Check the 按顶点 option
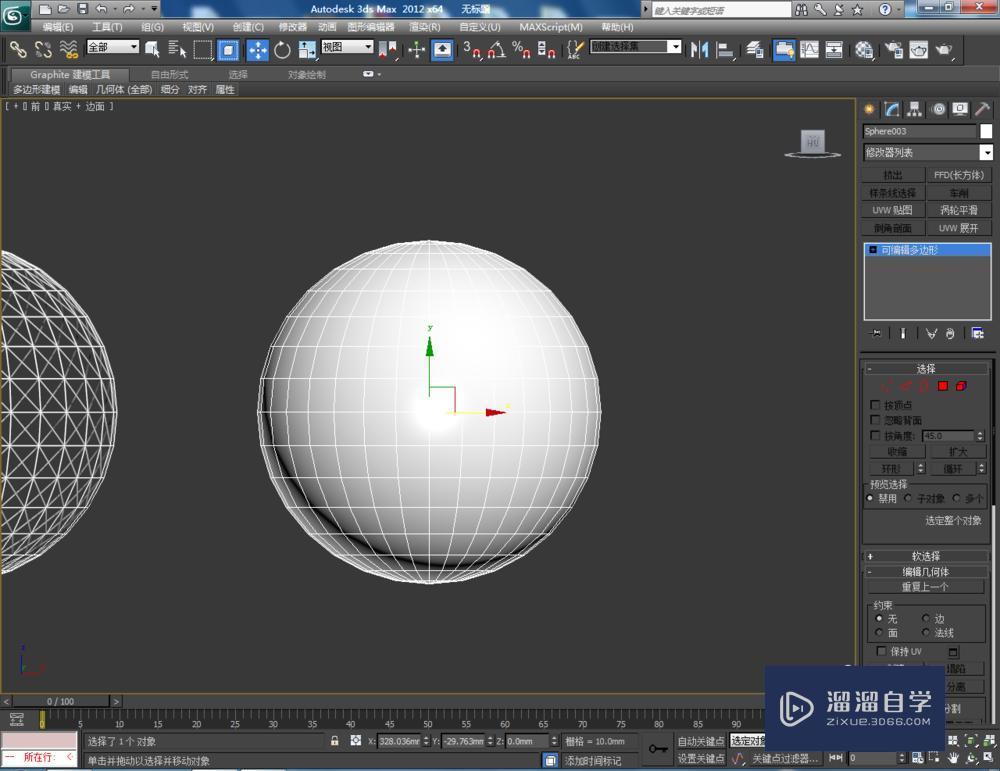Screen dimensions: 1000x771 (x=874, y=405)
